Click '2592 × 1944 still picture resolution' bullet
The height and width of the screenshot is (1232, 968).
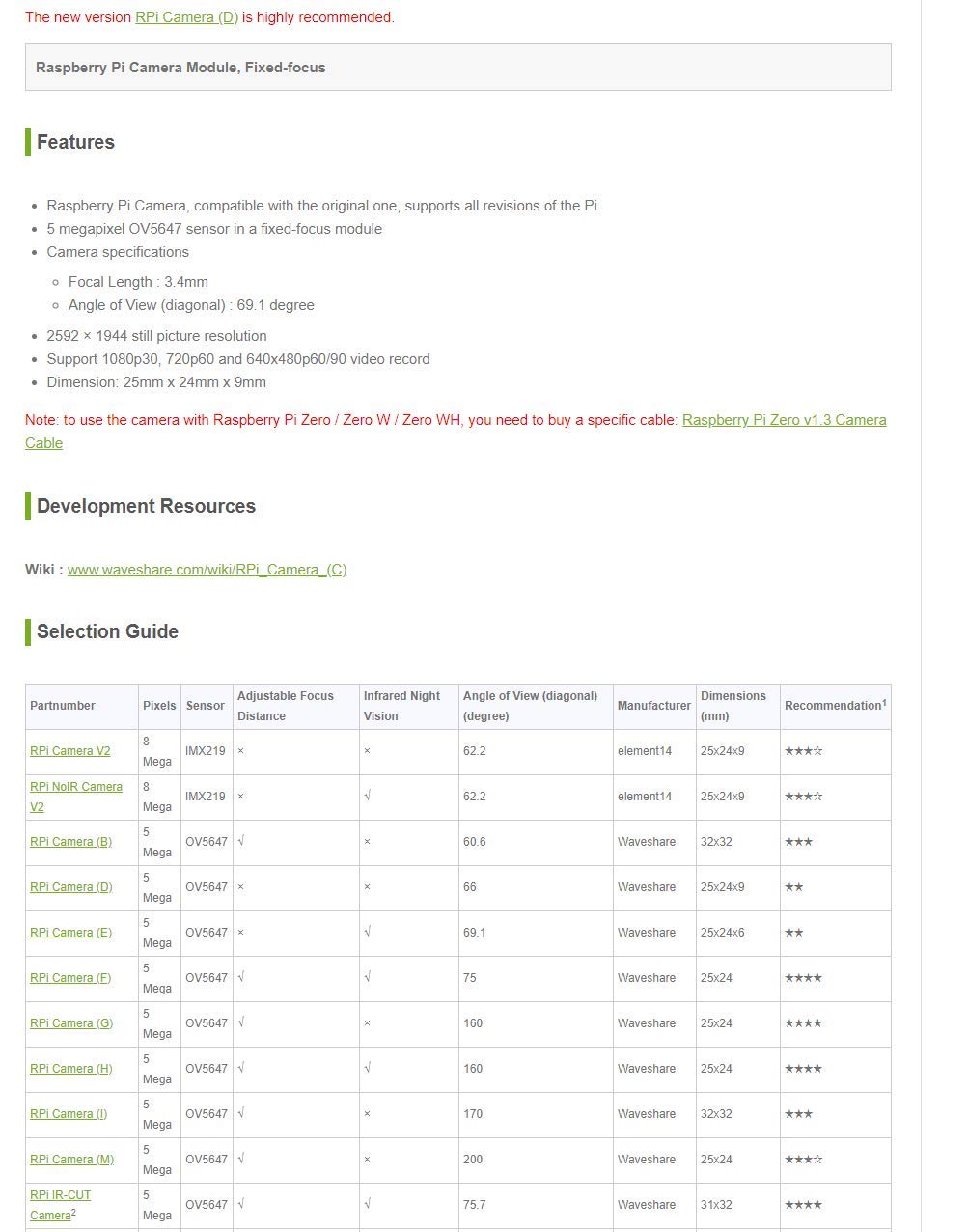coord(156,336)
